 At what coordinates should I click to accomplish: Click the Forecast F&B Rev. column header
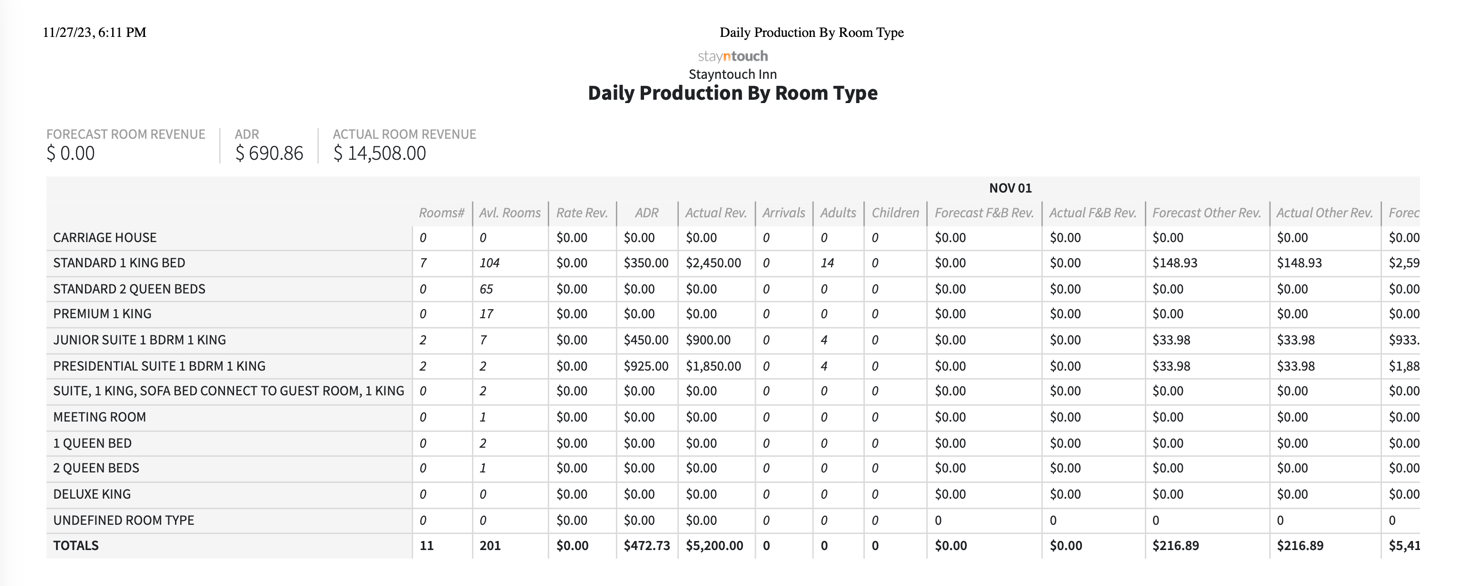984,212
